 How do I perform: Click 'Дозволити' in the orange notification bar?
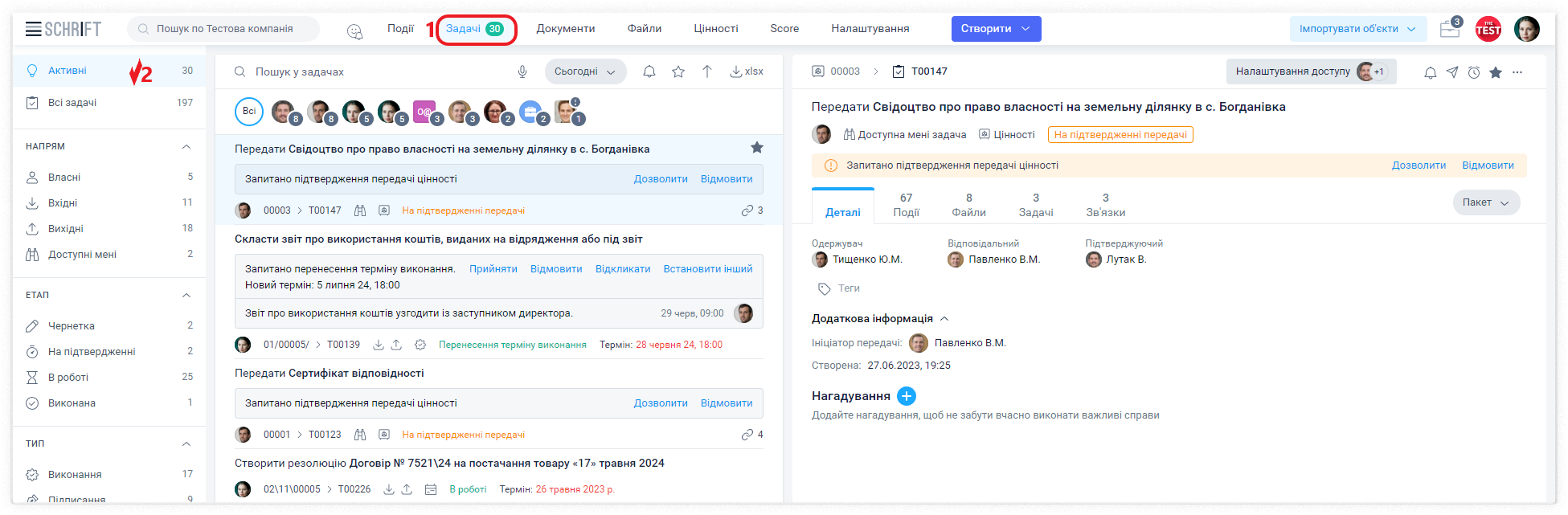1419,166
